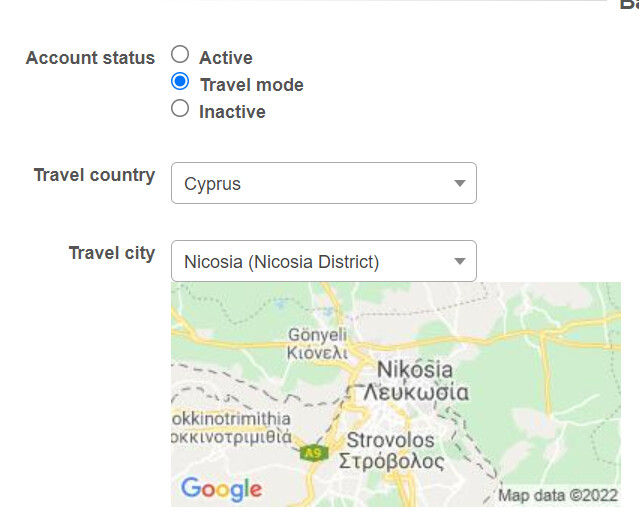639x524 pixels.
Task: Select the Travel mode radio button
Action: tap(180, 81)
